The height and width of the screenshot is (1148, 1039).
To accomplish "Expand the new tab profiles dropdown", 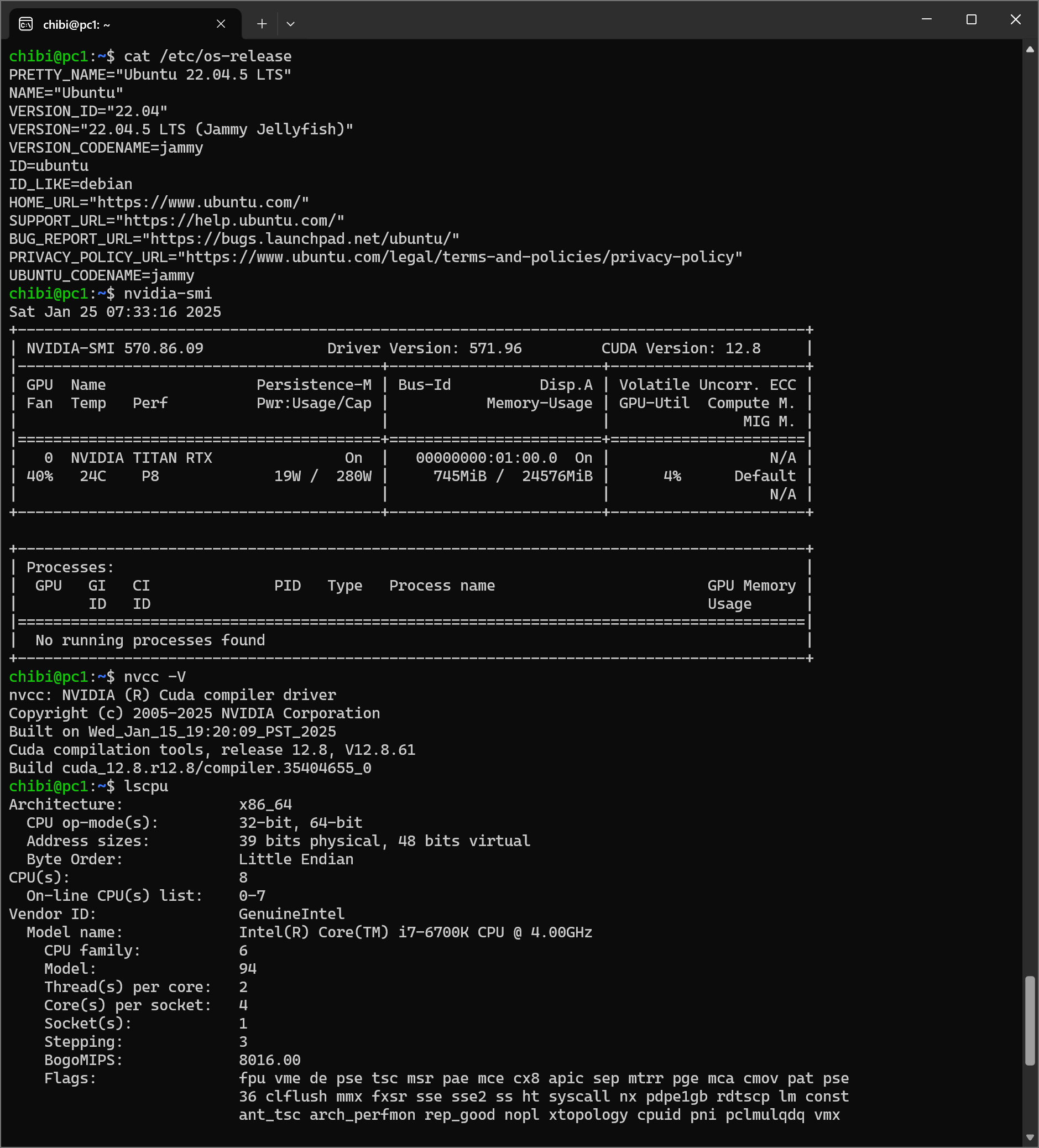I will [x=290, y=24].
